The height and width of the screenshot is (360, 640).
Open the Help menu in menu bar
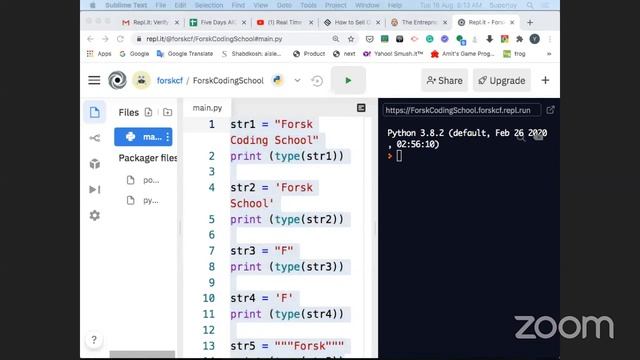pyautogui.click(x=395, y=5)
